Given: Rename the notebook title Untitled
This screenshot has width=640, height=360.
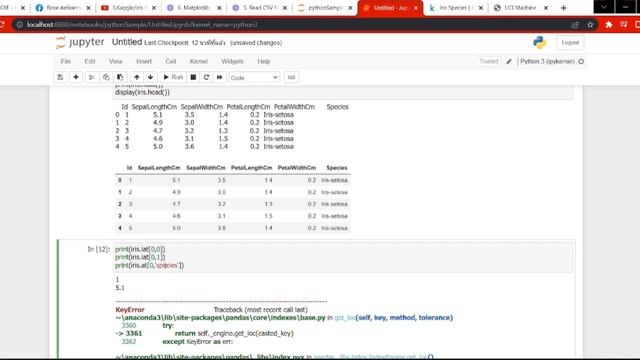Looking at the screenshot, I should click(127, 42).
